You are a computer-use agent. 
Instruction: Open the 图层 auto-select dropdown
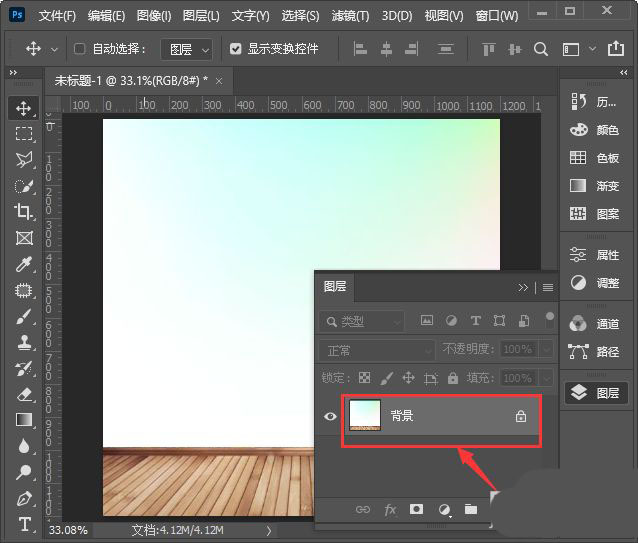[187, 50]
